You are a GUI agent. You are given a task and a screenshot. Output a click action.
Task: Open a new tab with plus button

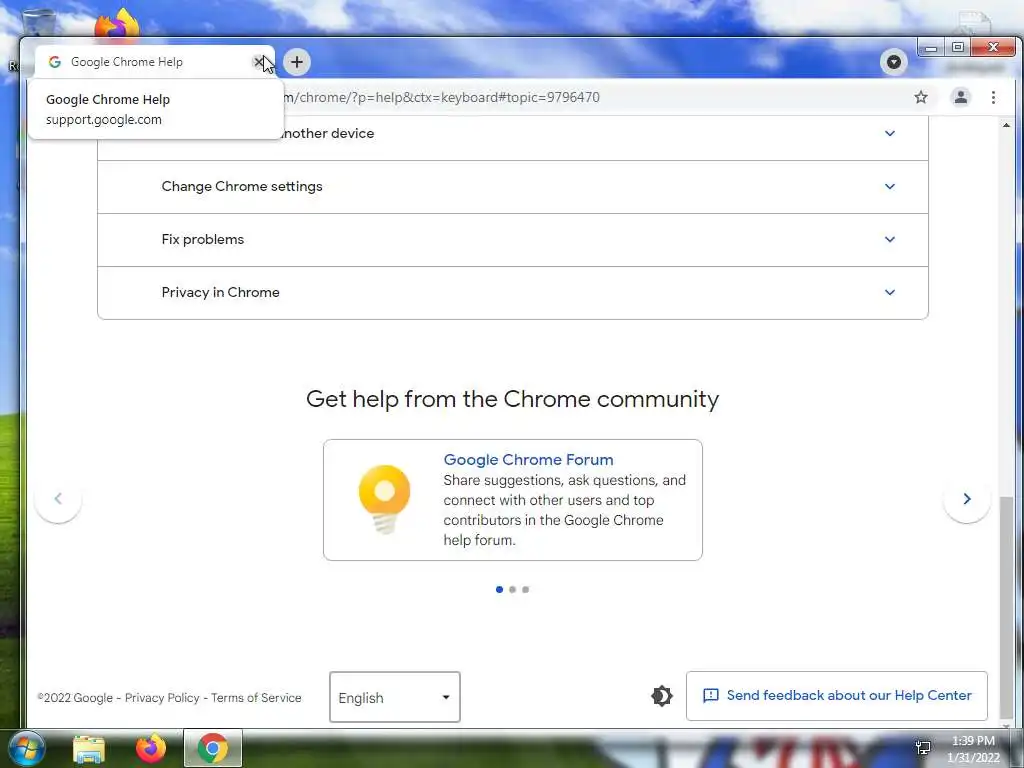click(x=297, y=62)
